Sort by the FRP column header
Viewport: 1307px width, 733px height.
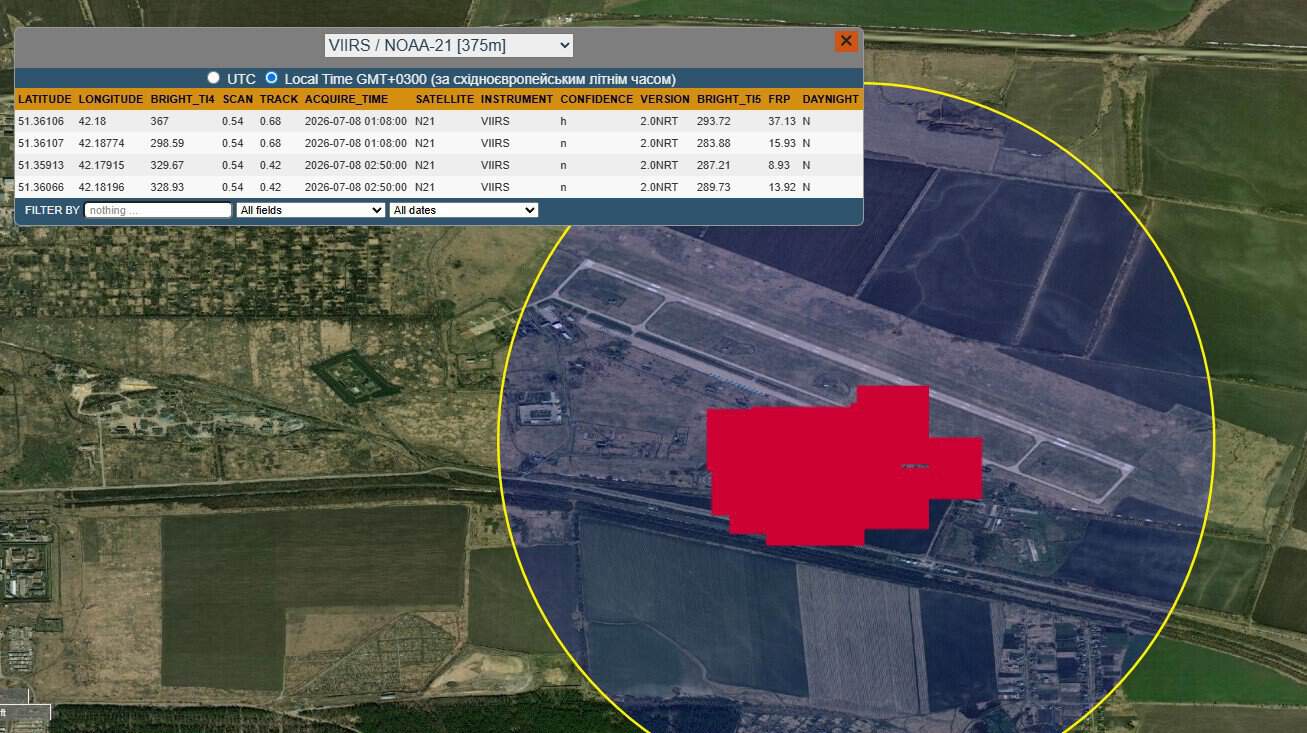[779, 99]
